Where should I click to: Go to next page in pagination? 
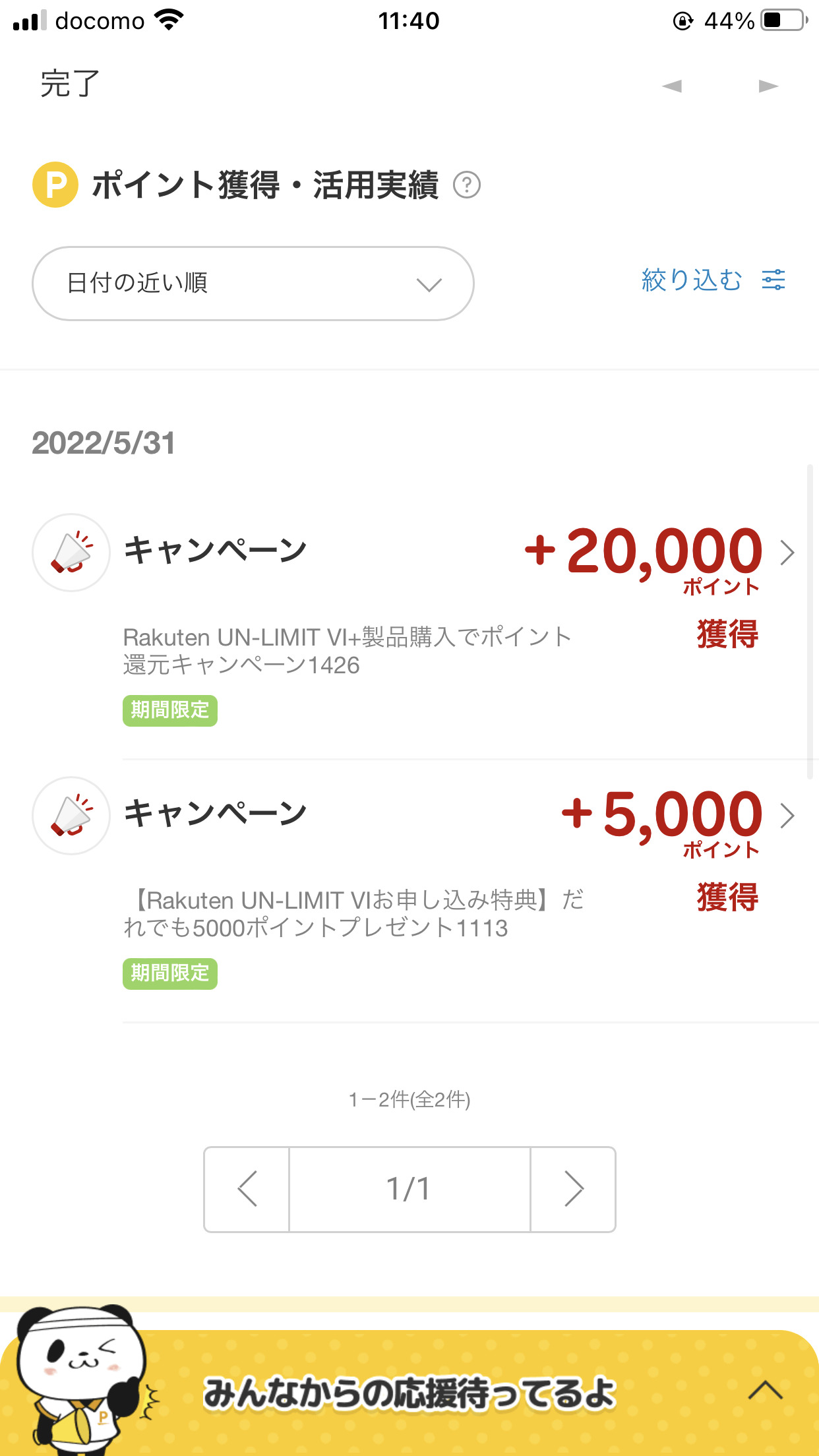pyautogui.click(x=573, y=1189)
